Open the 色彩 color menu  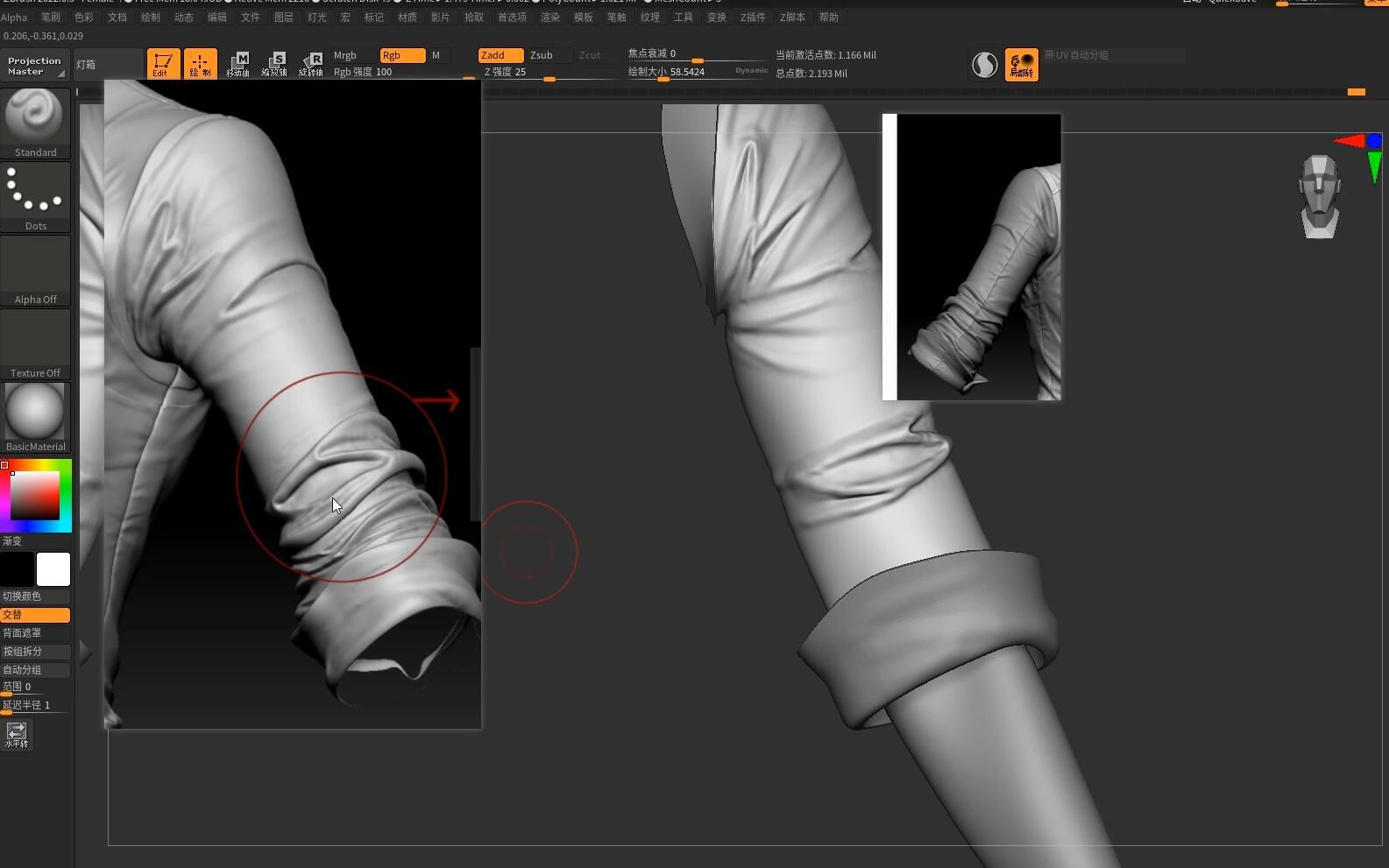(84, 17)
